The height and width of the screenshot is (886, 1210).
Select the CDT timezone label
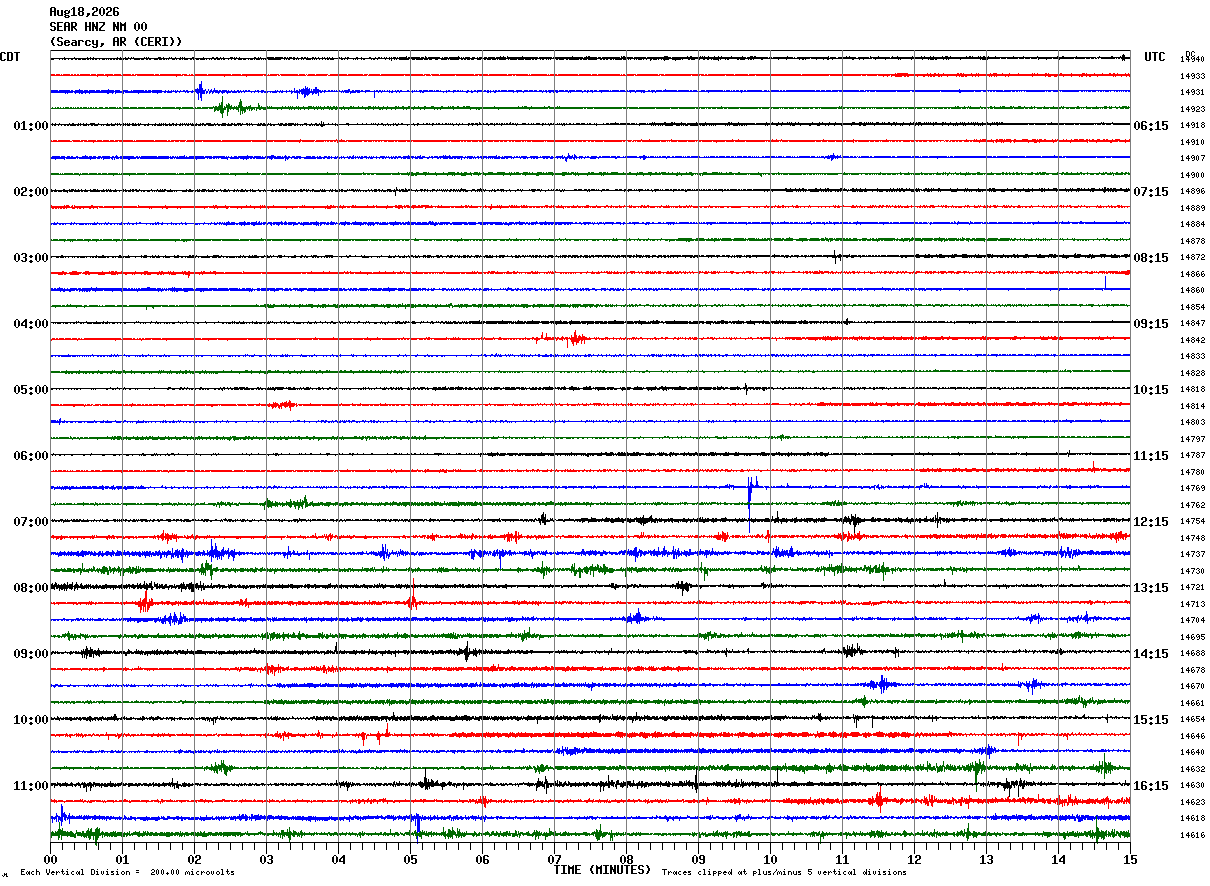10,57
